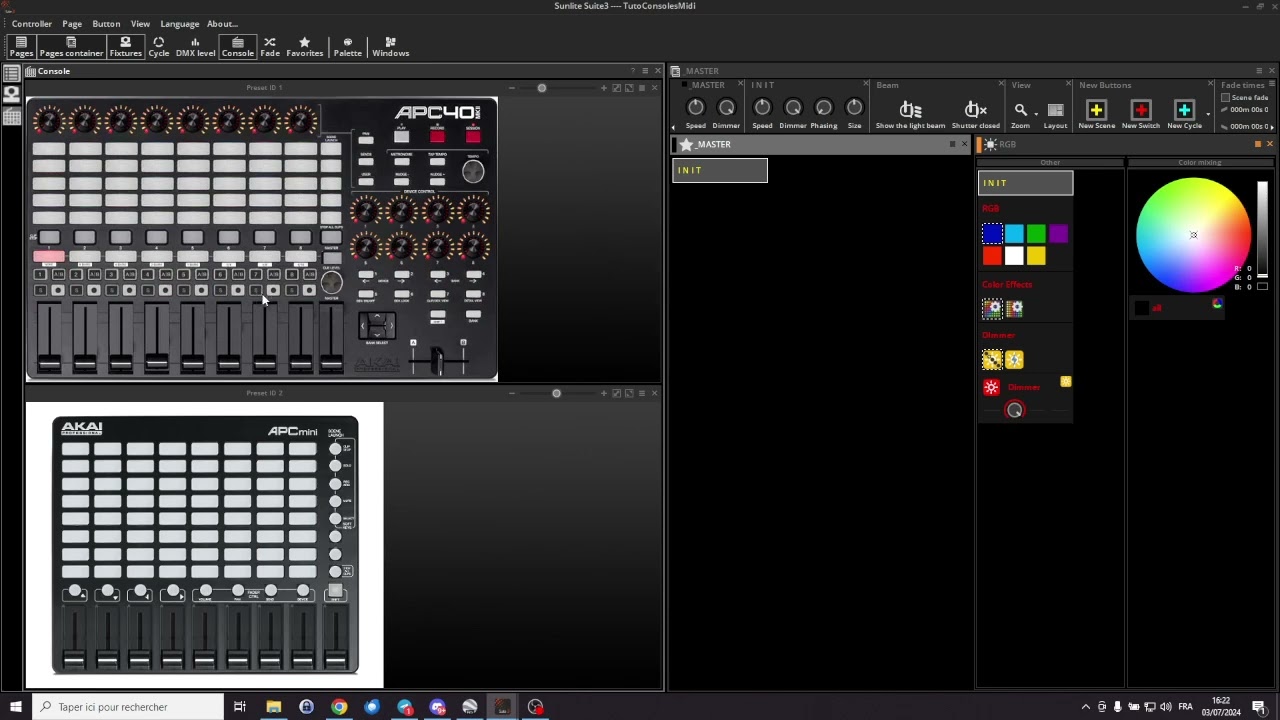1280x720 pixels.
Task: Enable the Scene fade checkbox
Action: click(x=1225, y=97)
